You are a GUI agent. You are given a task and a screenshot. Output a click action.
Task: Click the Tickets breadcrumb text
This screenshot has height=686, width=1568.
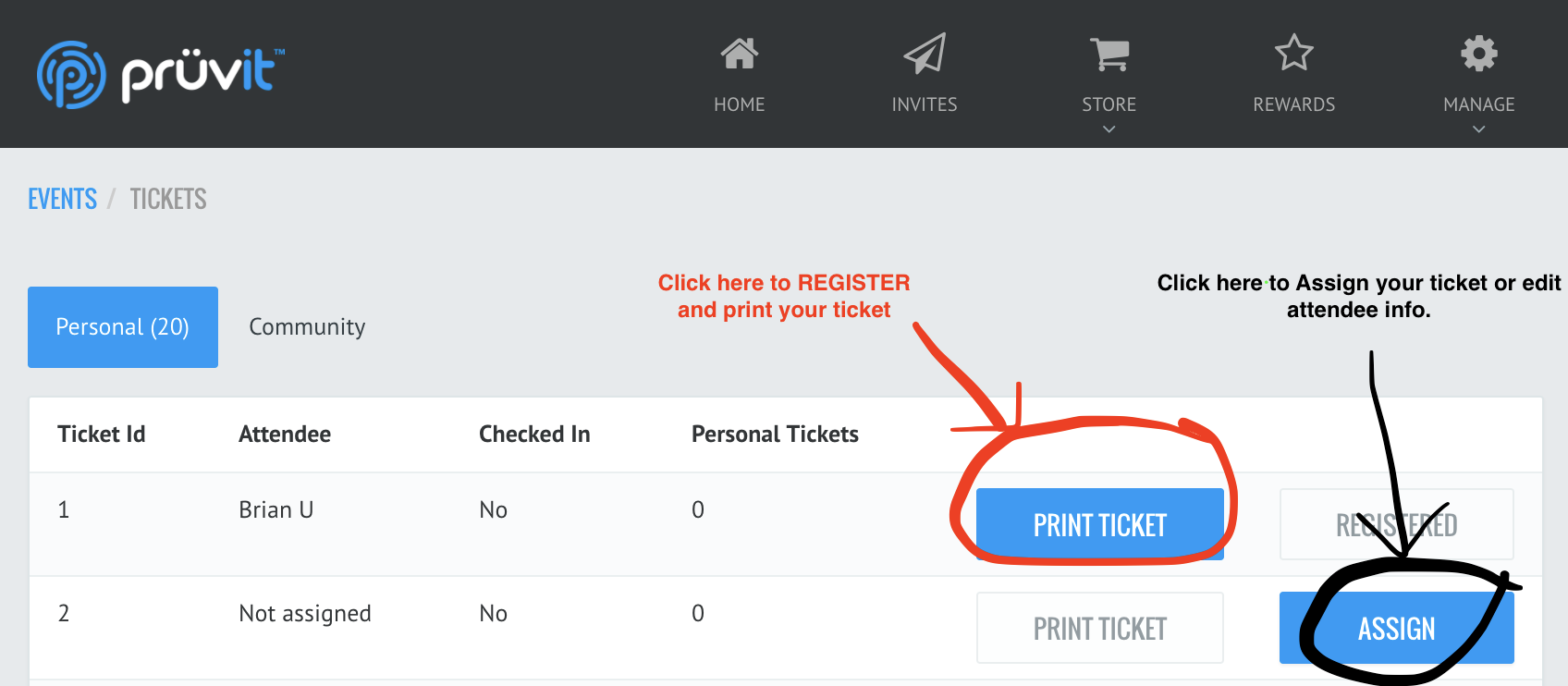point(168,199)
